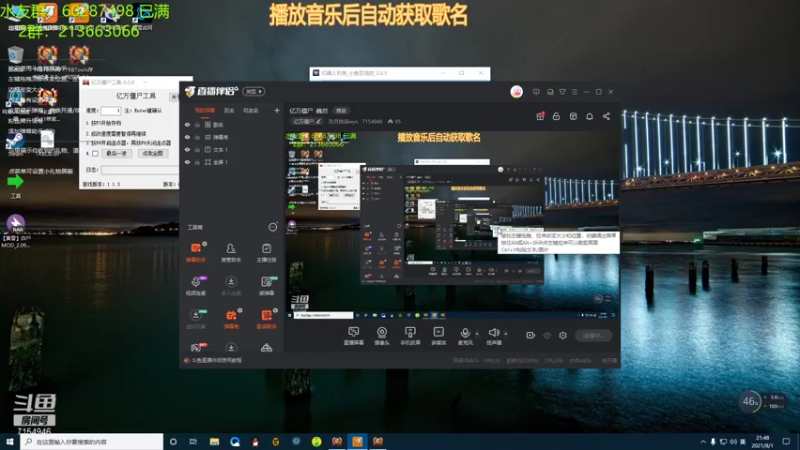The width and height of the screenshot is (800, 450).
Task: Add a 摄像头 camera source
Action: (x=382, y=336)
